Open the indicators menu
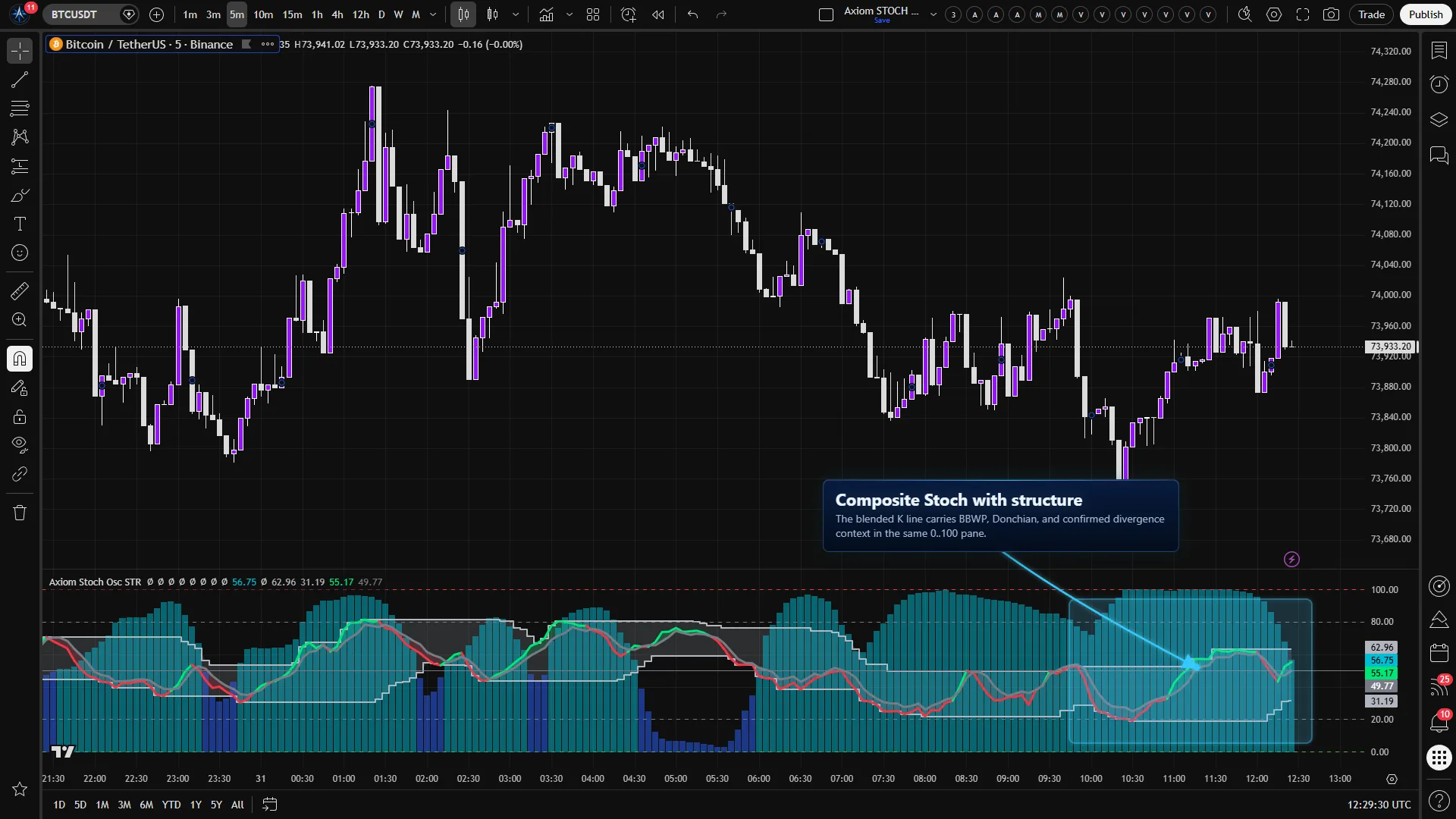Viewport: 1456px width, 819px height. click(x=546, y=14)
